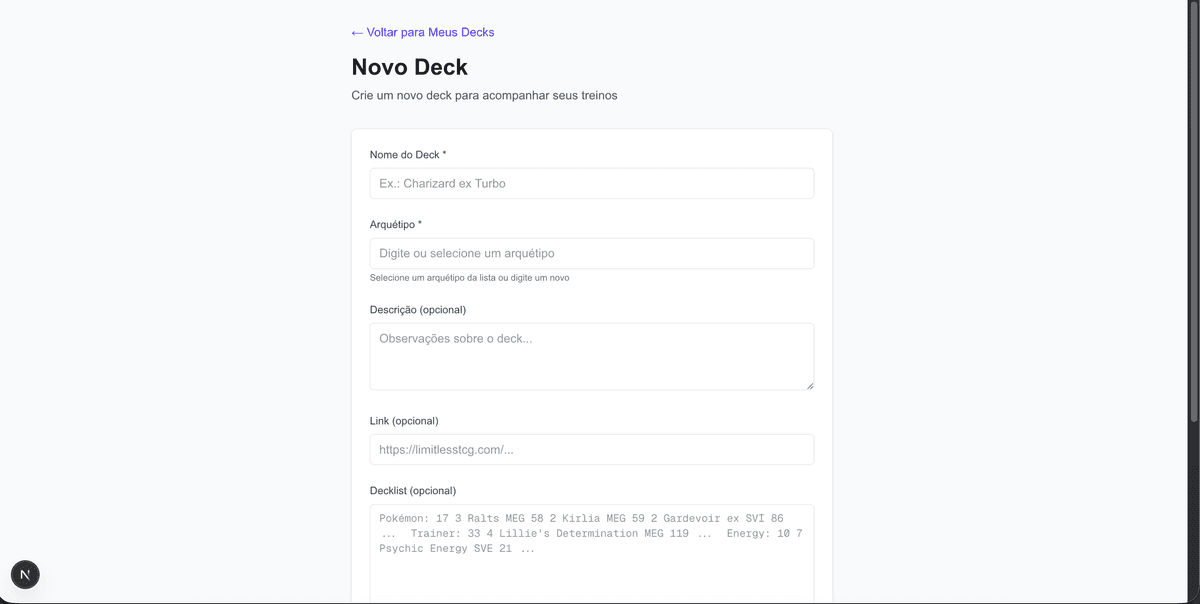Go back via Voltar para Meus Decks
Viewport: 1200px width, 604px height.
[430, 32]
